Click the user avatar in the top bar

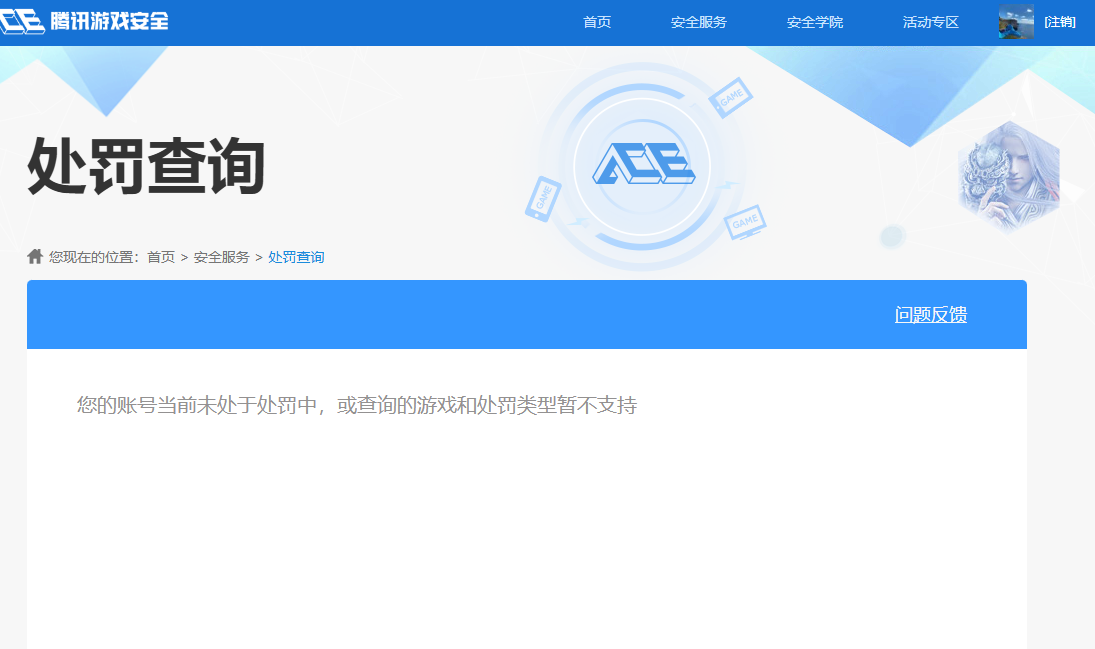click(x=1017, y=21)
